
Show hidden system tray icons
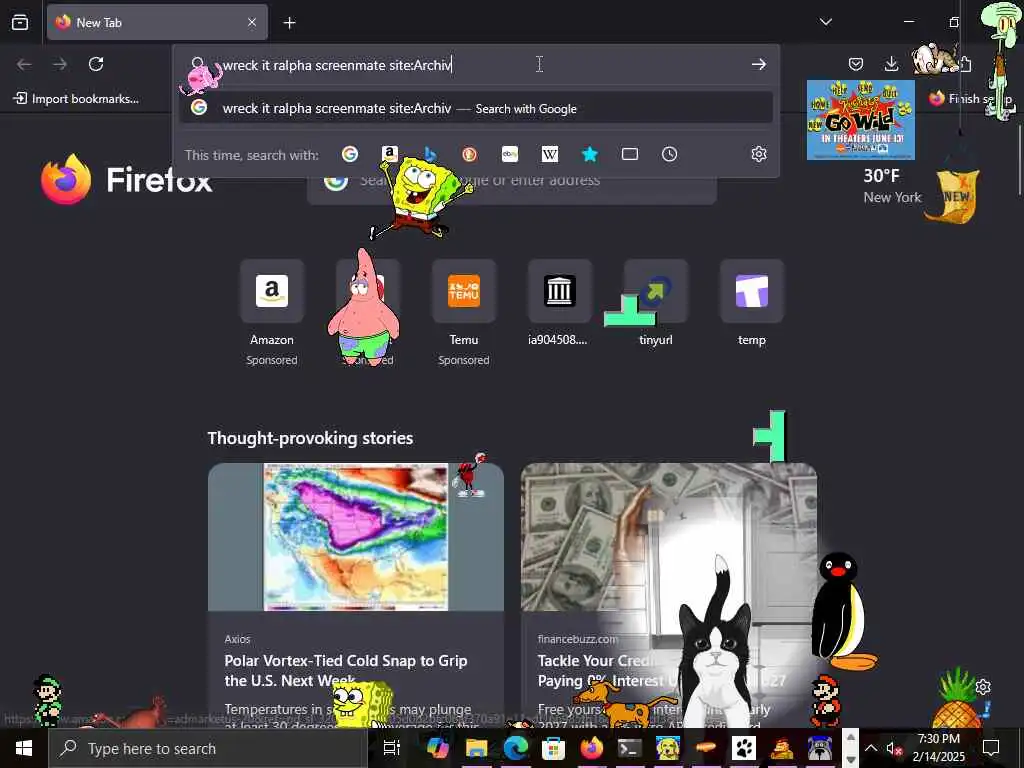pyautogui.click(x=871, y=748)
